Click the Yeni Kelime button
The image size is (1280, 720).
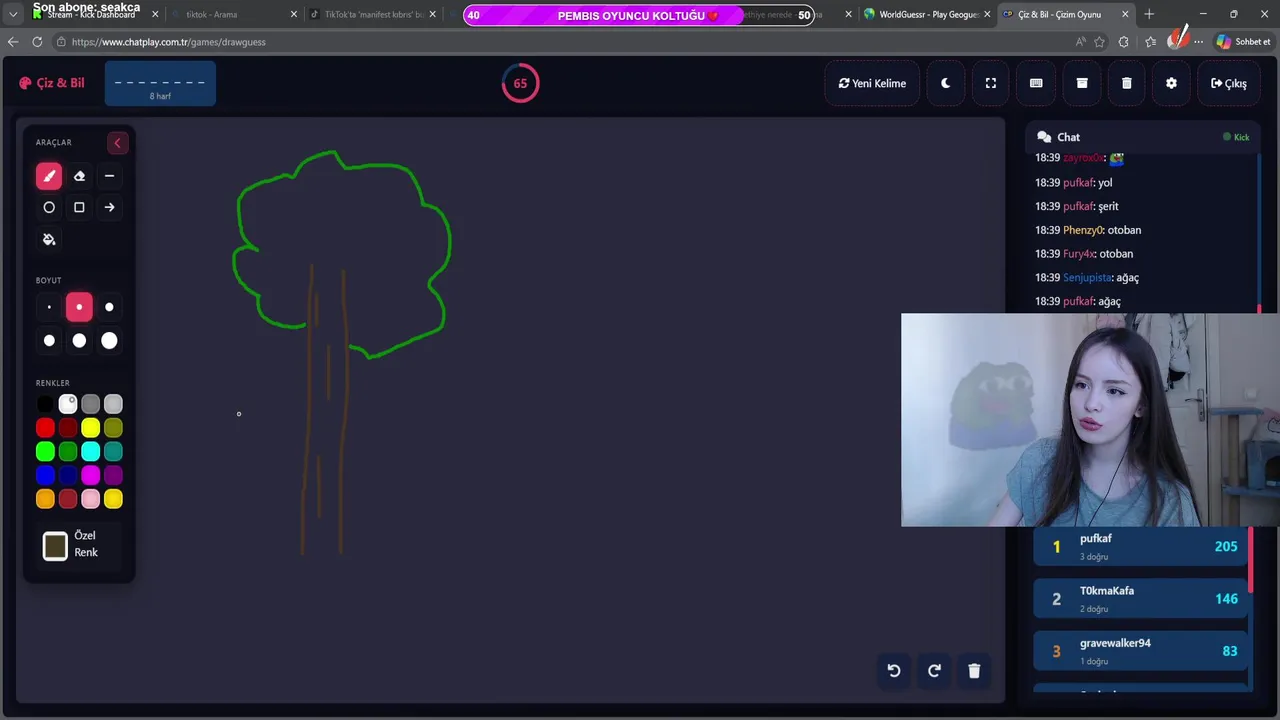(872, 83)
